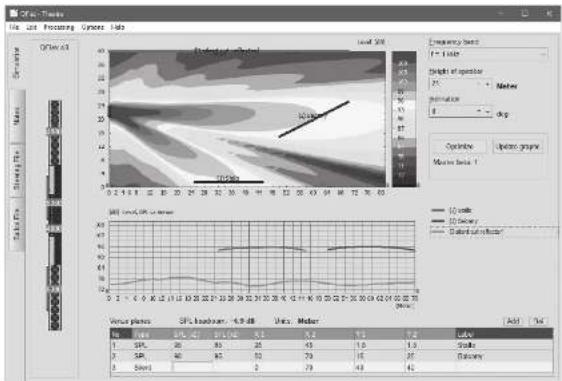The height and width of the screenshot is (381, 562).
Task: Click the Update graph button
Action: [518, 146]
